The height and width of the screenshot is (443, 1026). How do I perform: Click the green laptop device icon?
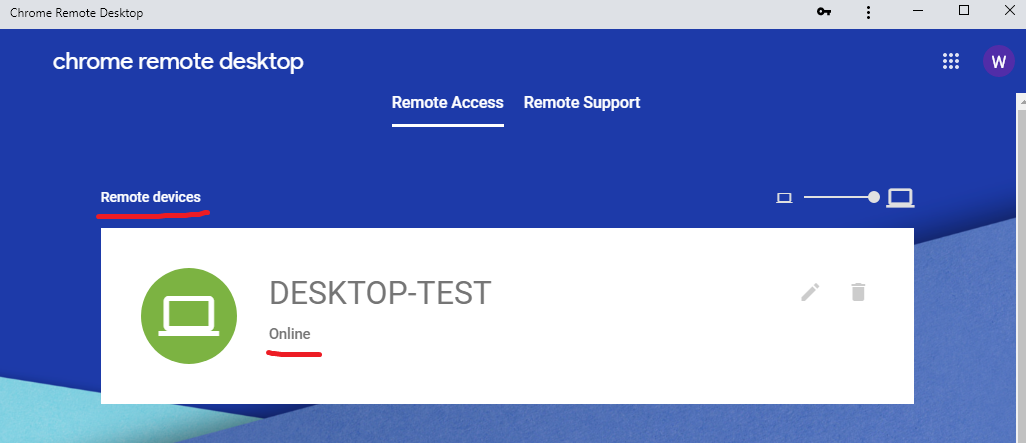coord(189,315)
